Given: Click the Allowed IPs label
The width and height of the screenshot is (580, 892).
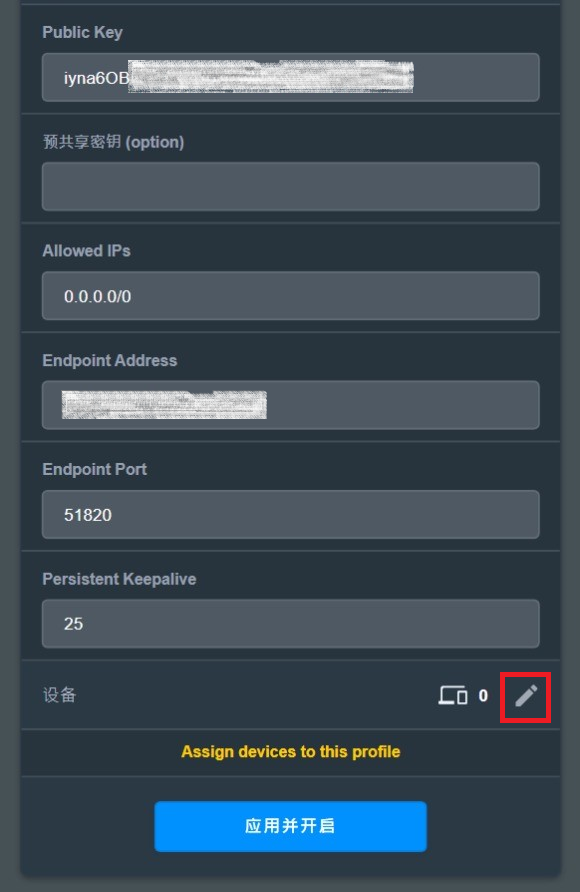Looking at the screenshot, I should pos(86,251).
